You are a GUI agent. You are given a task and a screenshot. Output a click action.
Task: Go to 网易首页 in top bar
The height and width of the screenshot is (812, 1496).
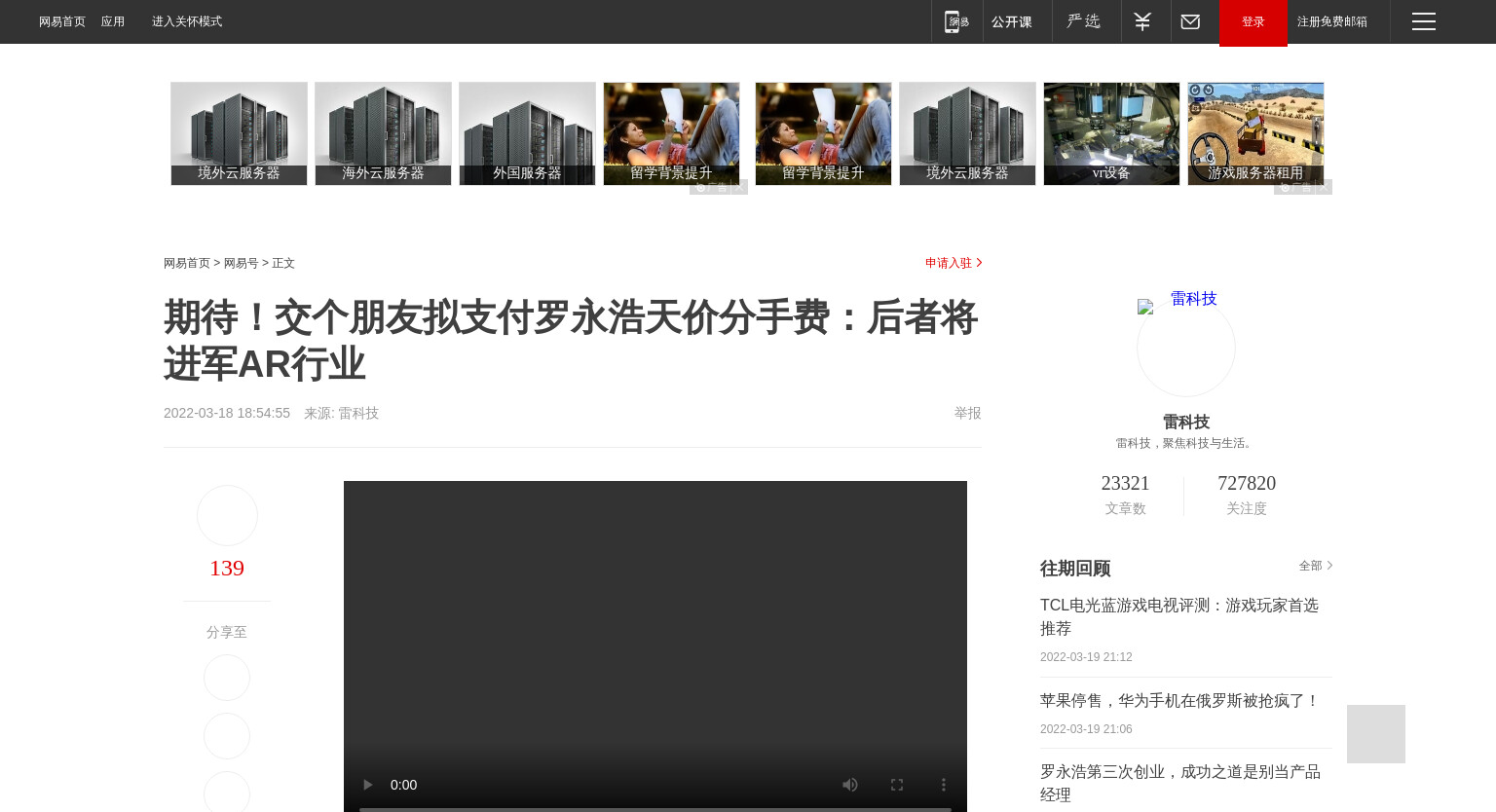[62, 21]
